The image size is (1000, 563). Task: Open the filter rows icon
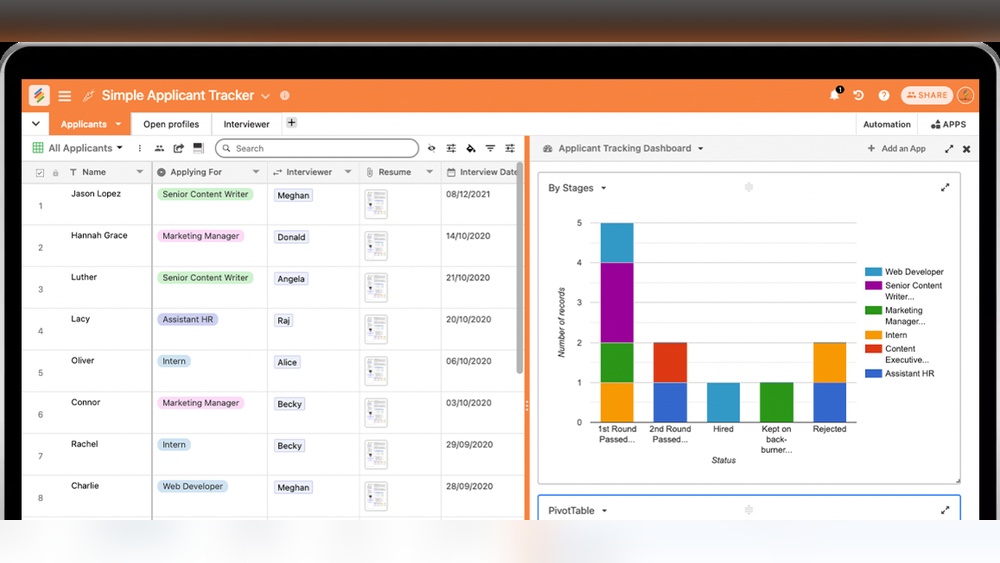pyautogui.click(x=490, y=148)
